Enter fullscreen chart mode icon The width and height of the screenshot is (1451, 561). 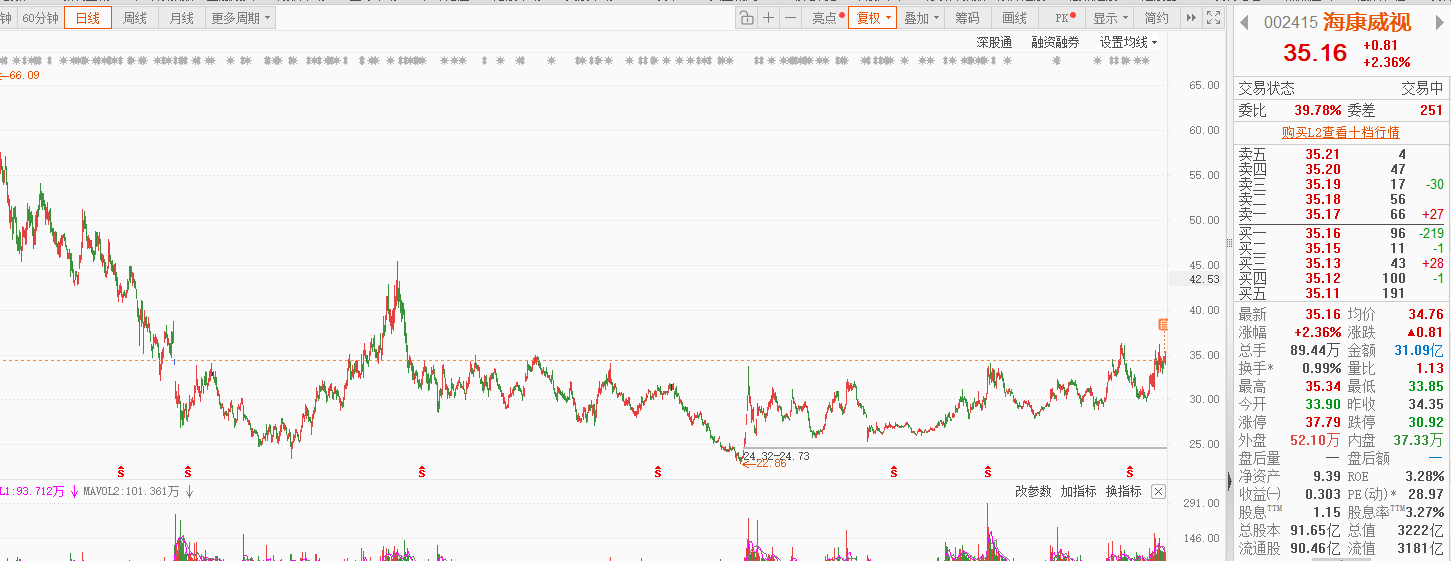click(1213, 18)
